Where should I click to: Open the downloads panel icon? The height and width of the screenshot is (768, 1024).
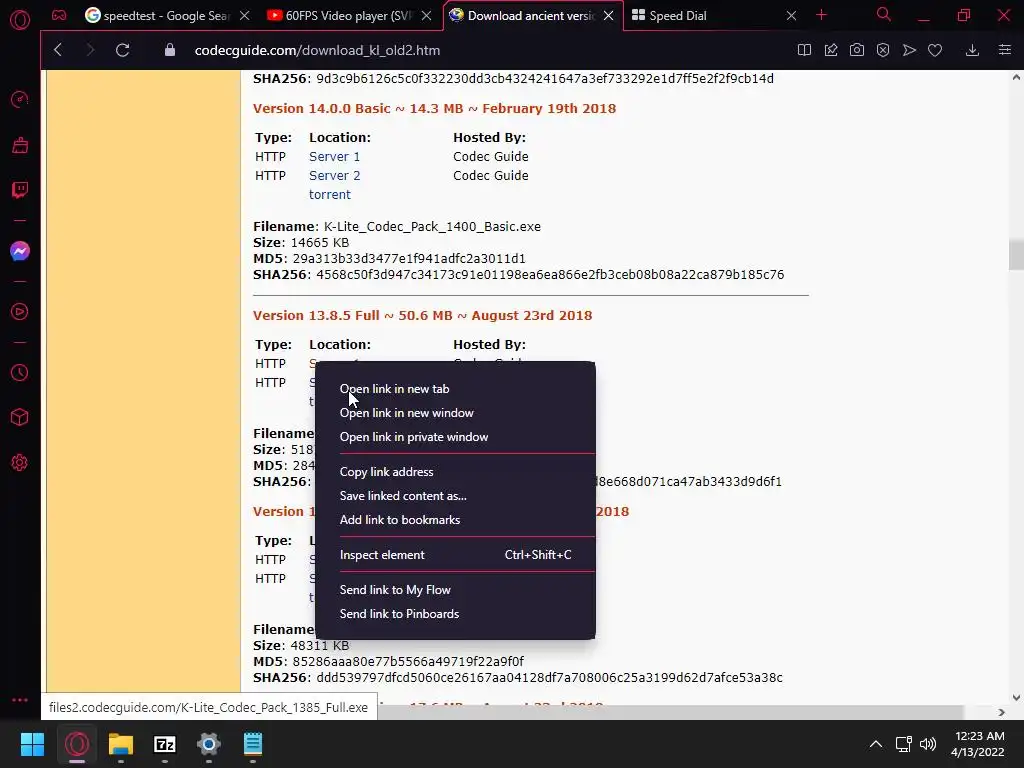pos(972,50)
